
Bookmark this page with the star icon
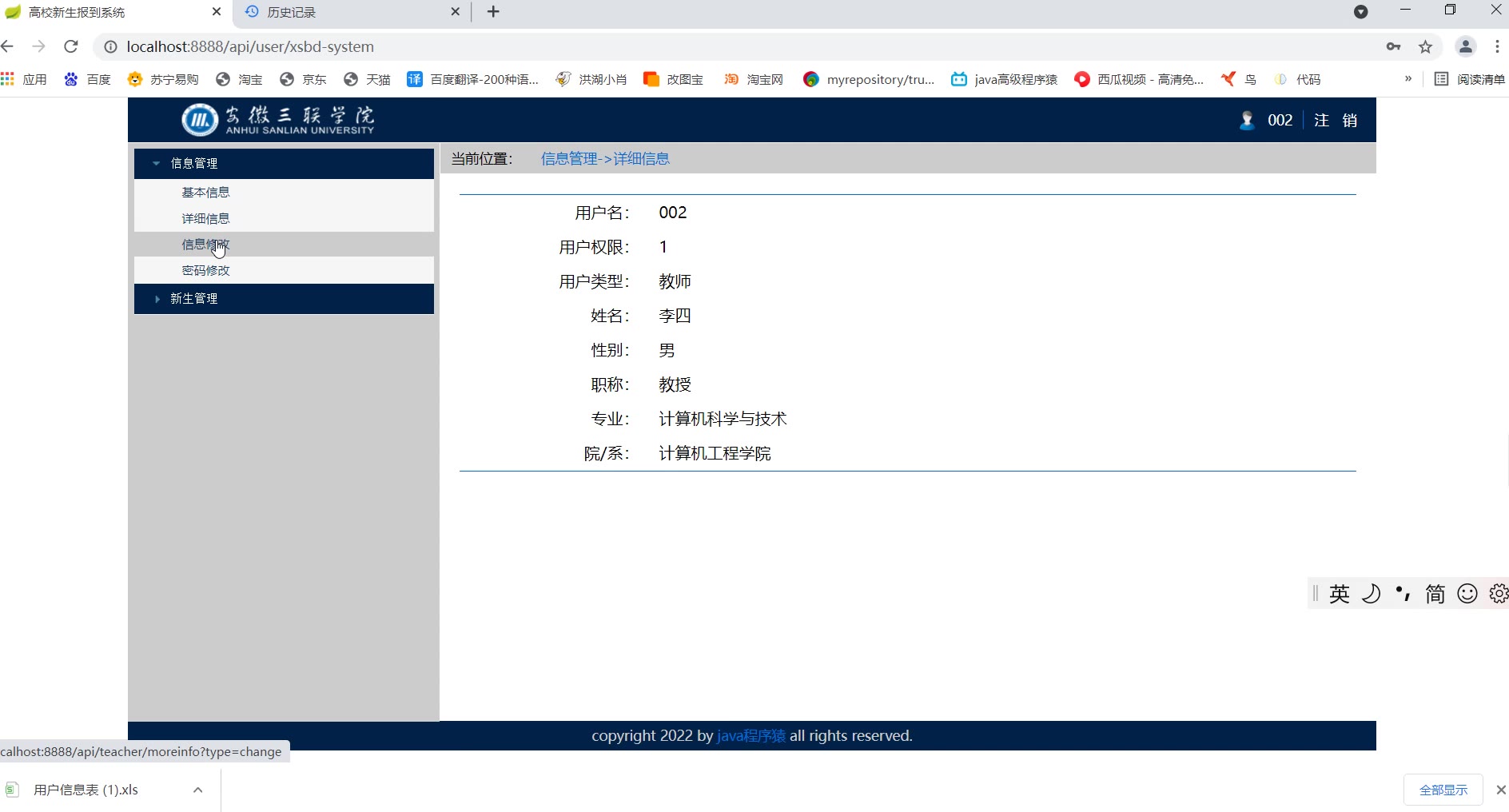[x=1425, y=46]
